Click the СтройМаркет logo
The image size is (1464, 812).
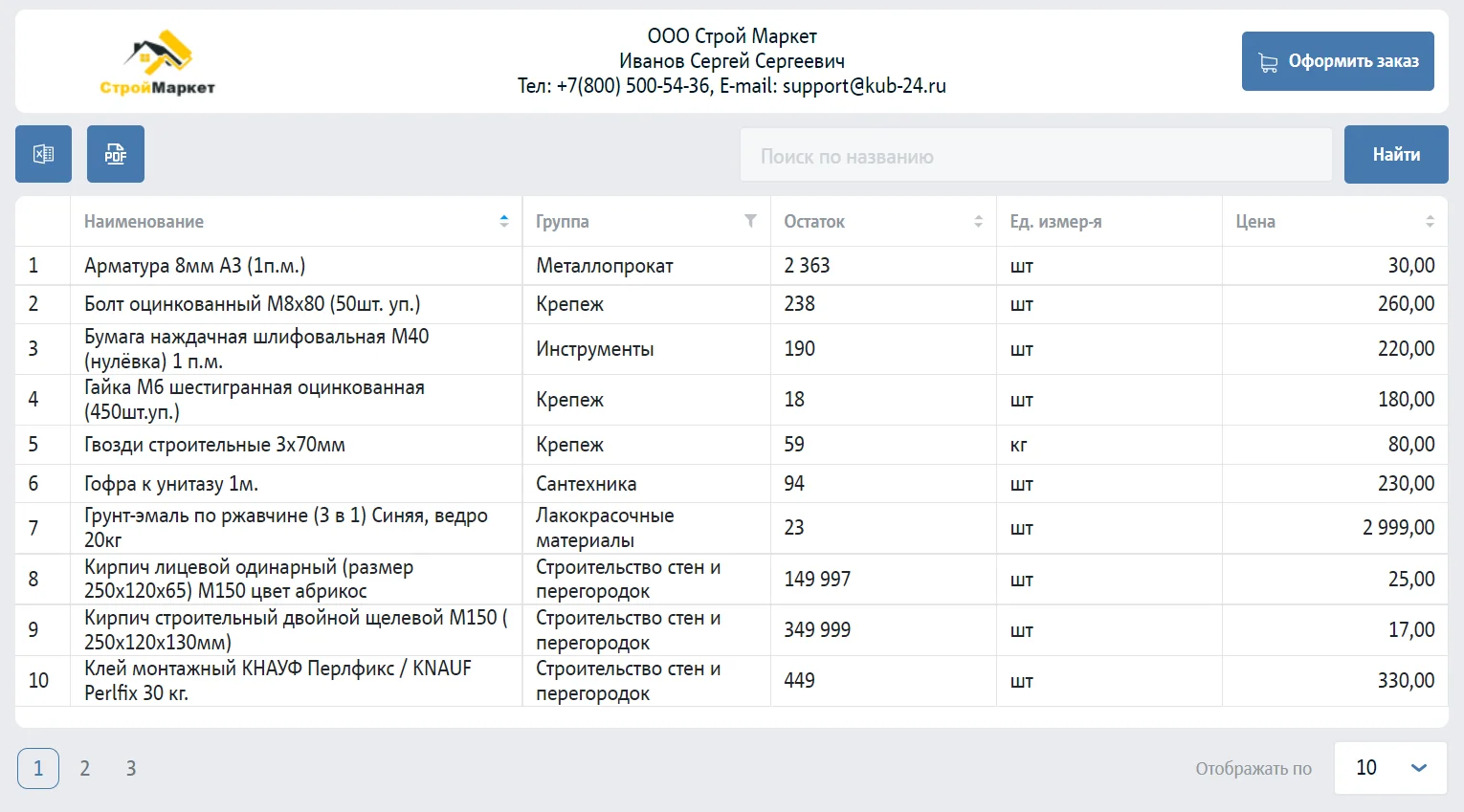pyautogui.click(x=158, y=63)
